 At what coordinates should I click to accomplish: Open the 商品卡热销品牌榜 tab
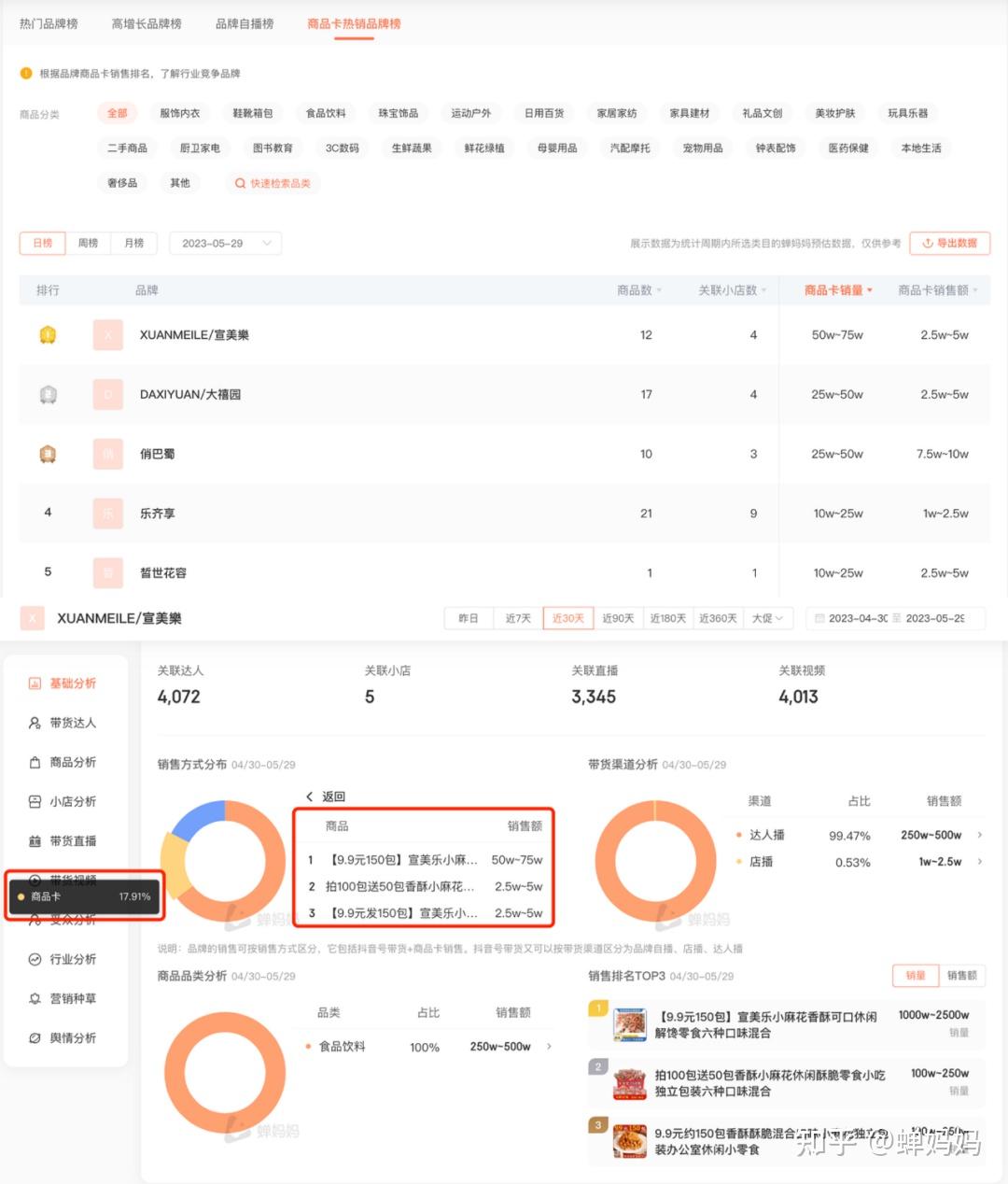(354, 23)
